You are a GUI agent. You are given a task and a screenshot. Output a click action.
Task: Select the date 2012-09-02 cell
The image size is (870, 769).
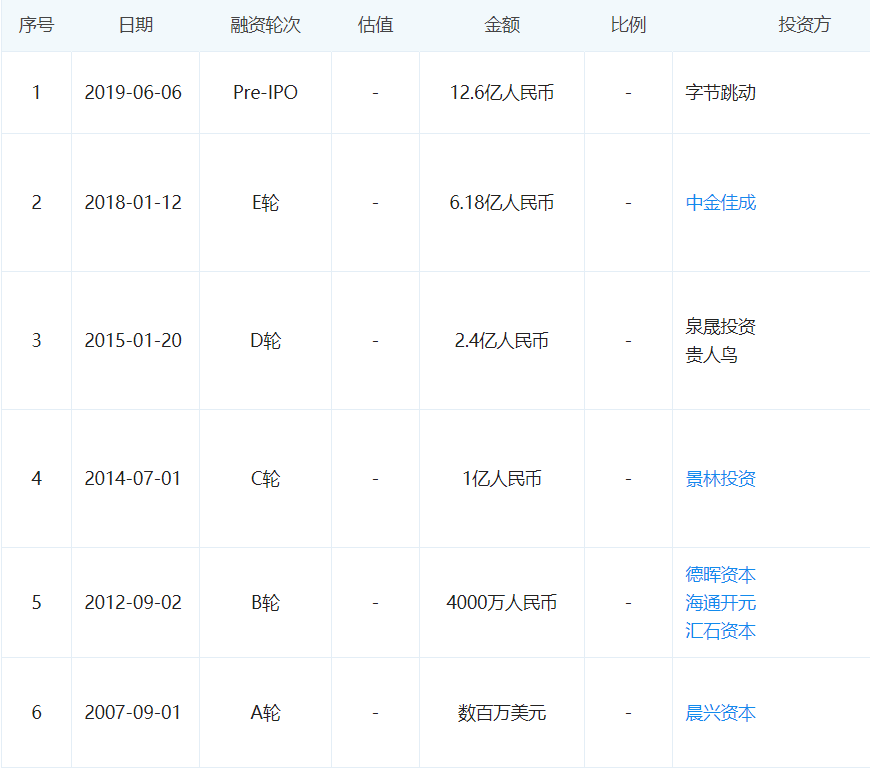[133, 603]
